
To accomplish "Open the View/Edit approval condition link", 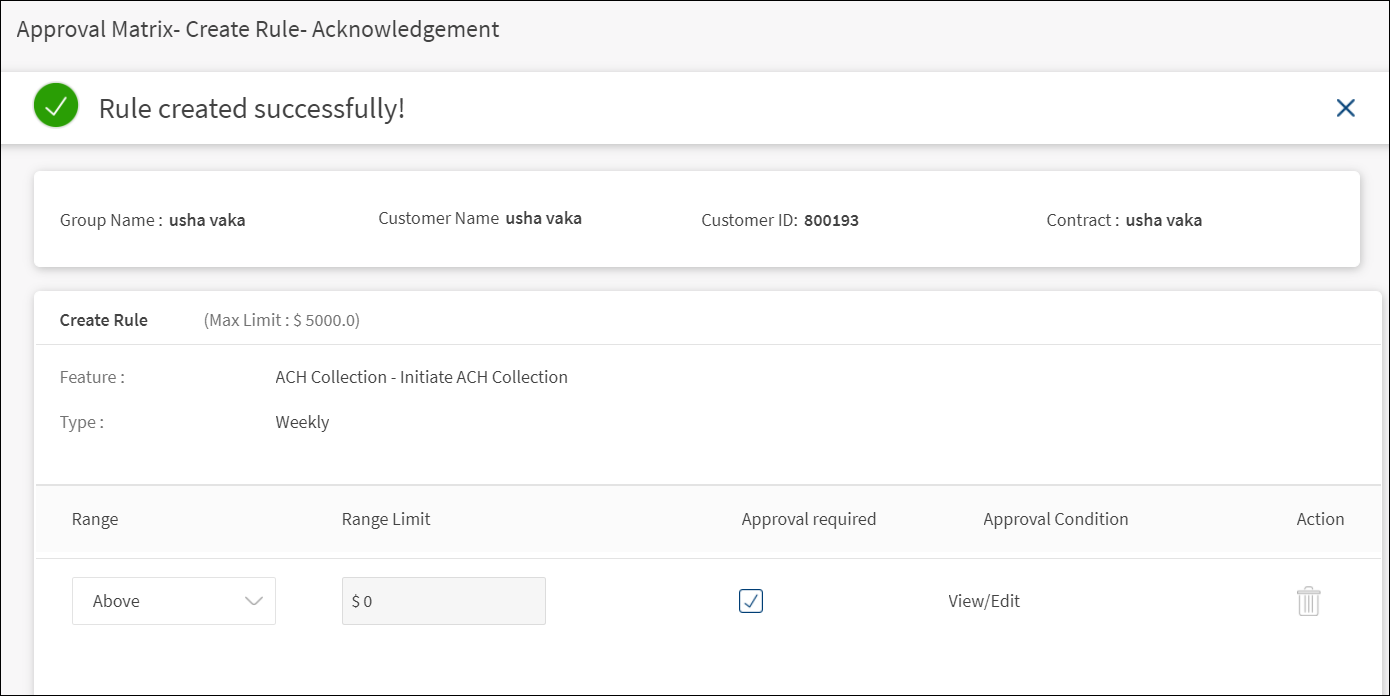I will 984,601.
